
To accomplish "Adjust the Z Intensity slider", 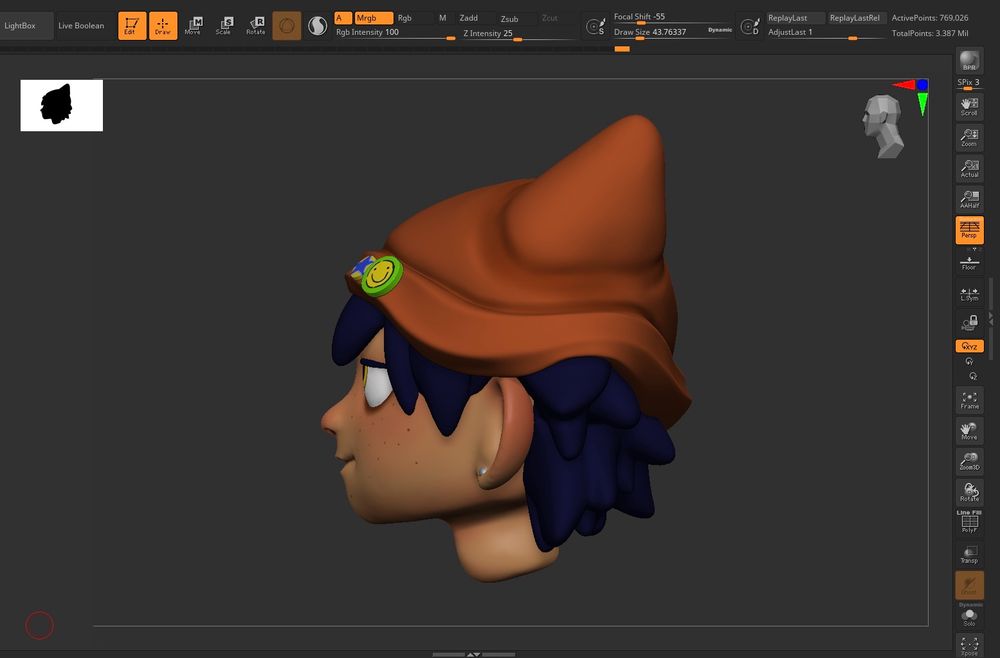I will (520, 34).
